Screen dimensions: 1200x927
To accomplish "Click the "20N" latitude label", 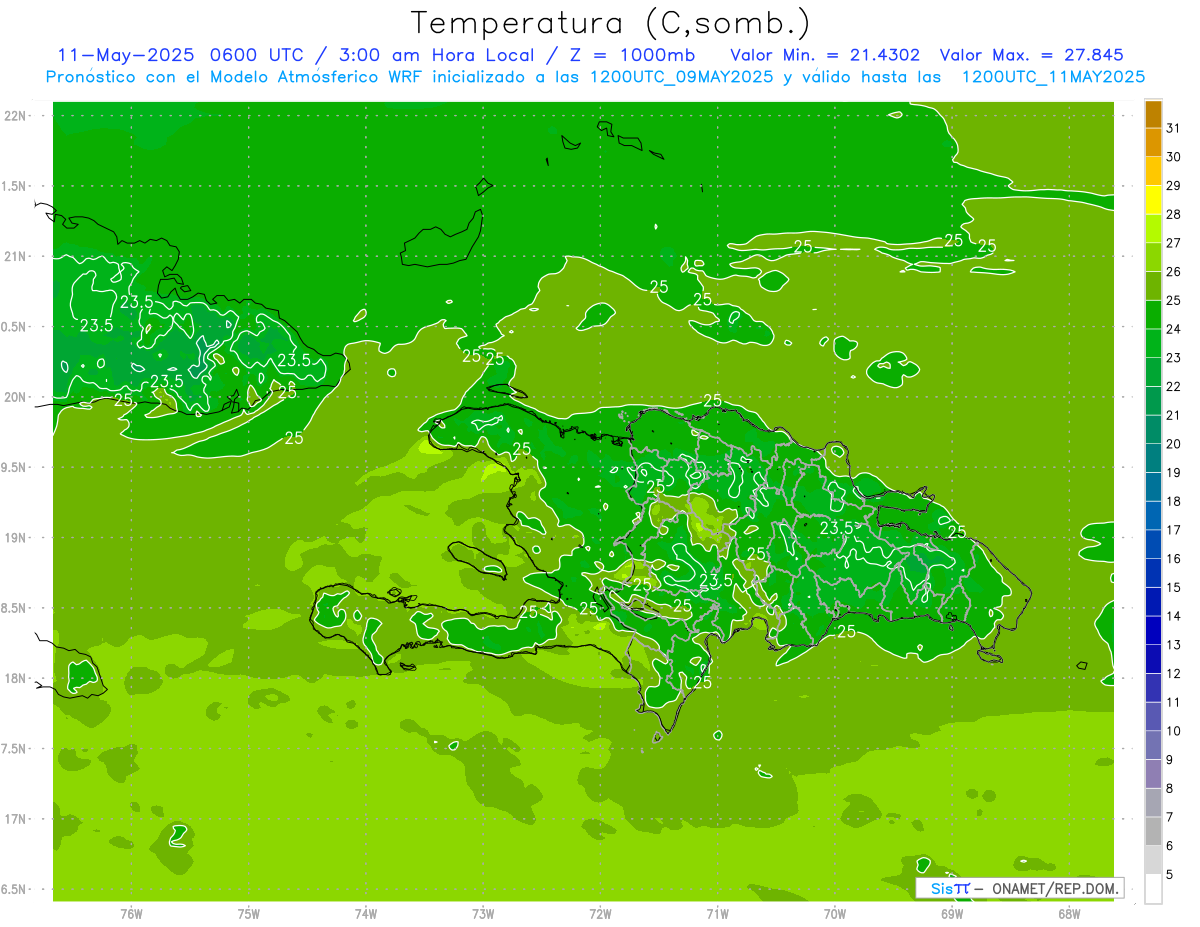I will click(x=15, y=398).
